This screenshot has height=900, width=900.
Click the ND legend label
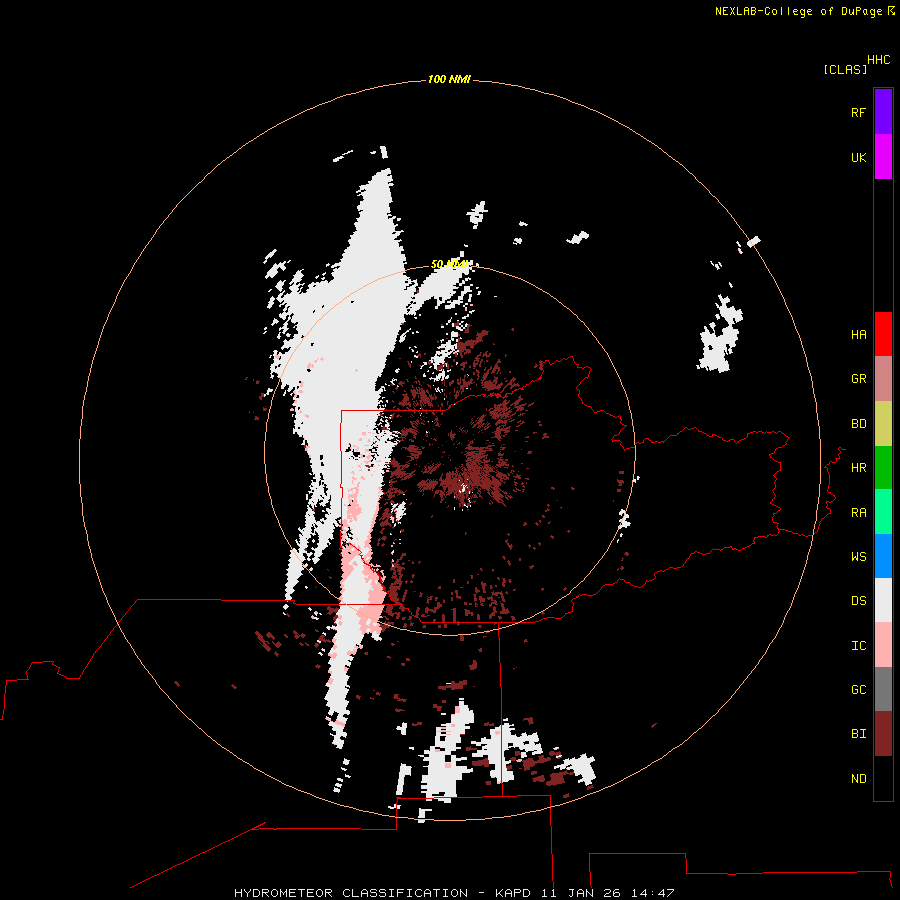pyautogui.click(x=858, y=779)
